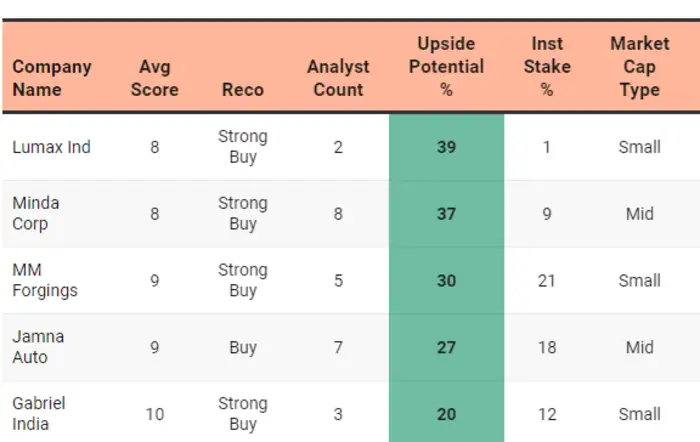Screen dimensions: 700x442
Task: Click the Reco column header
Action: pos(242,89)
